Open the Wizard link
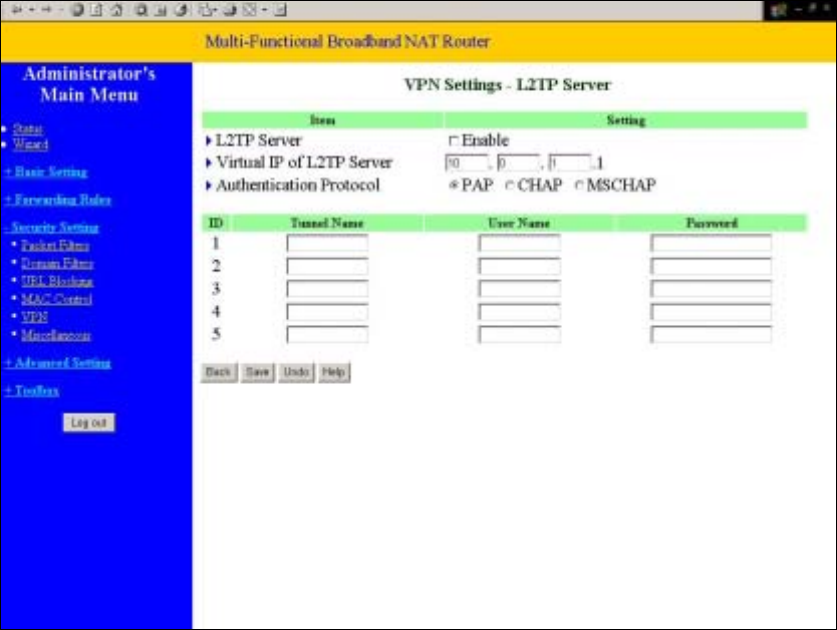Image resolution: width=837 pixels, height=630 pixels. click(x=30, y=144)
